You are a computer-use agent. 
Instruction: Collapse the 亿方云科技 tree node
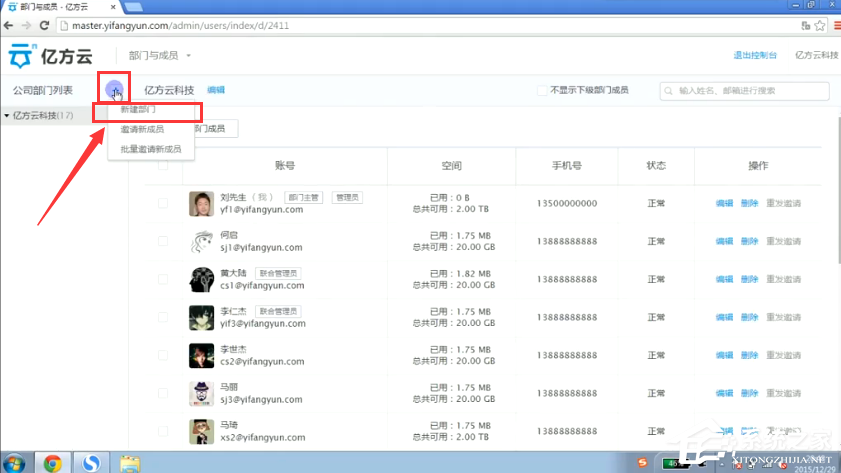[x=7, y=116]
